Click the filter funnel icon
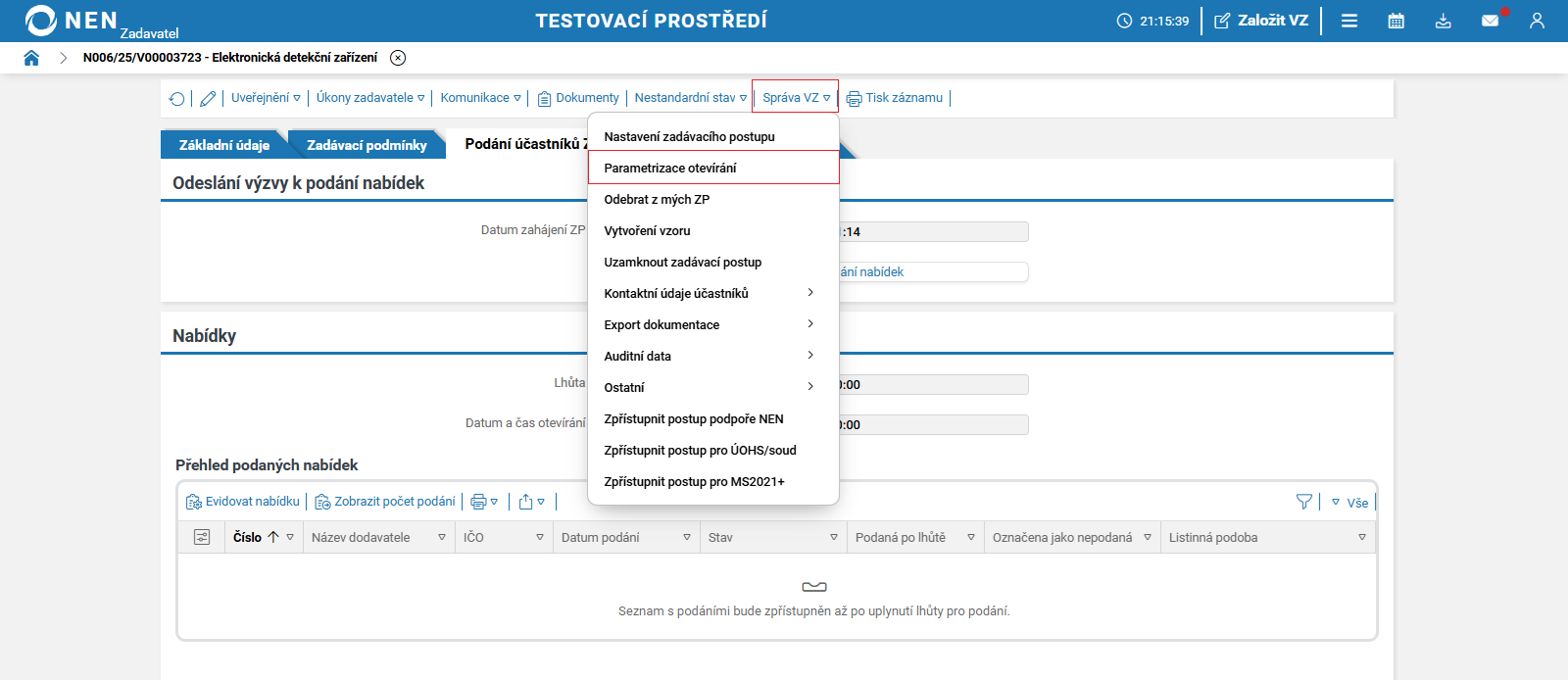Image resolution: width=1568 pixels, height=680 pixels. coord(1304,502)
